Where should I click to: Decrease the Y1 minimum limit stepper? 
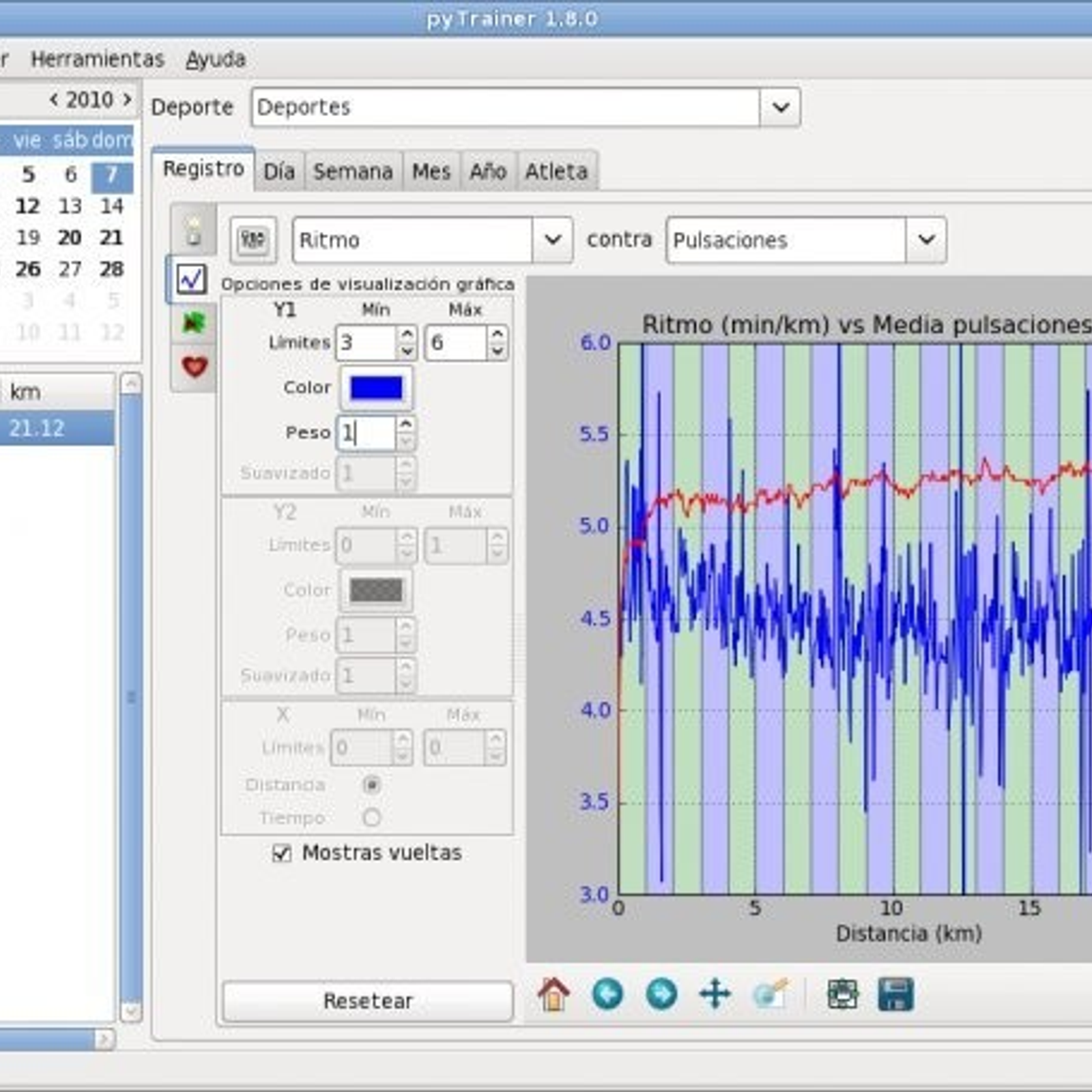(407, 351)
